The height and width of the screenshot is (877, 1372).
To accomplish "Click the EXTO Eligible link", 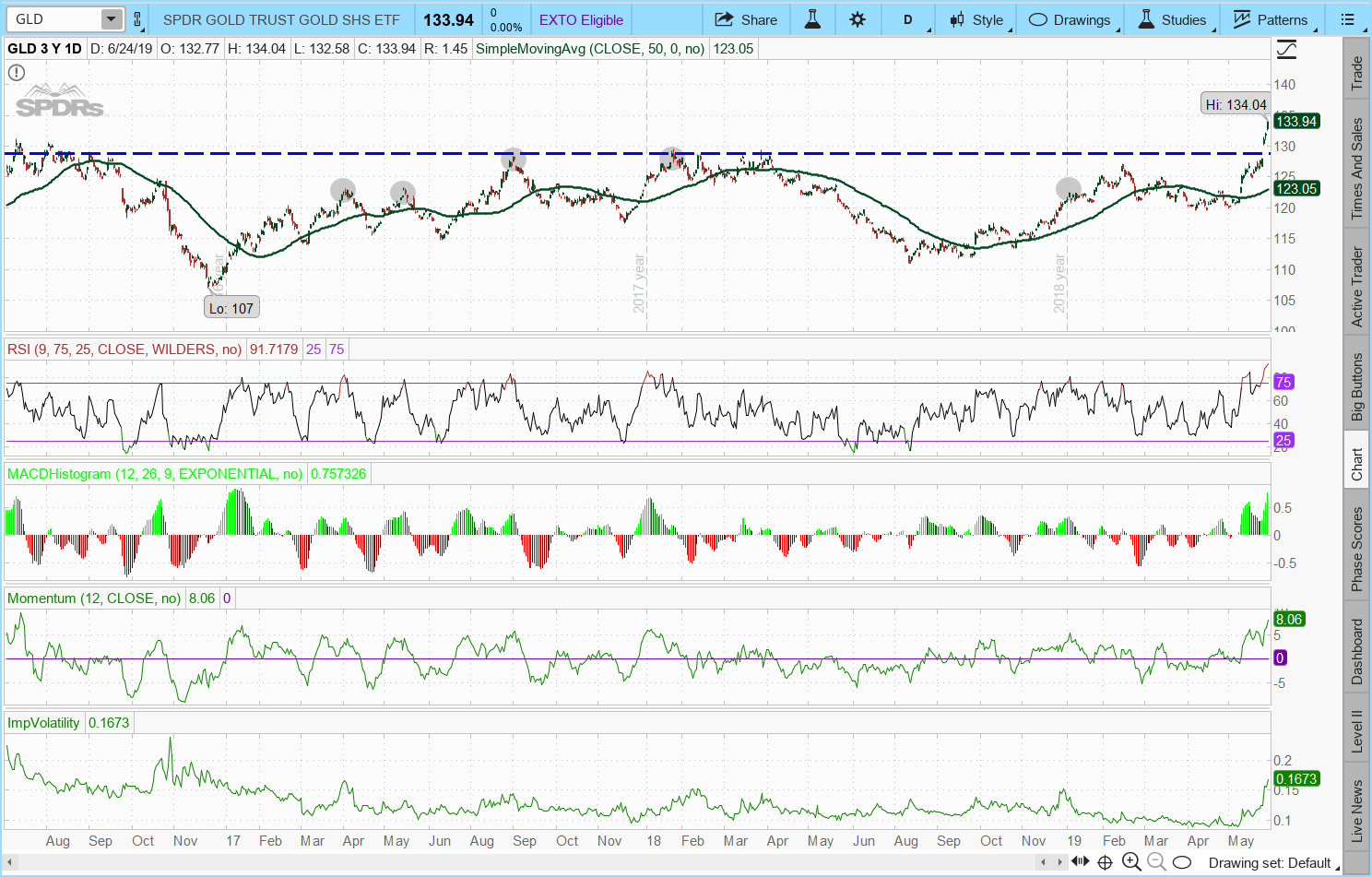I will (581, 19).
